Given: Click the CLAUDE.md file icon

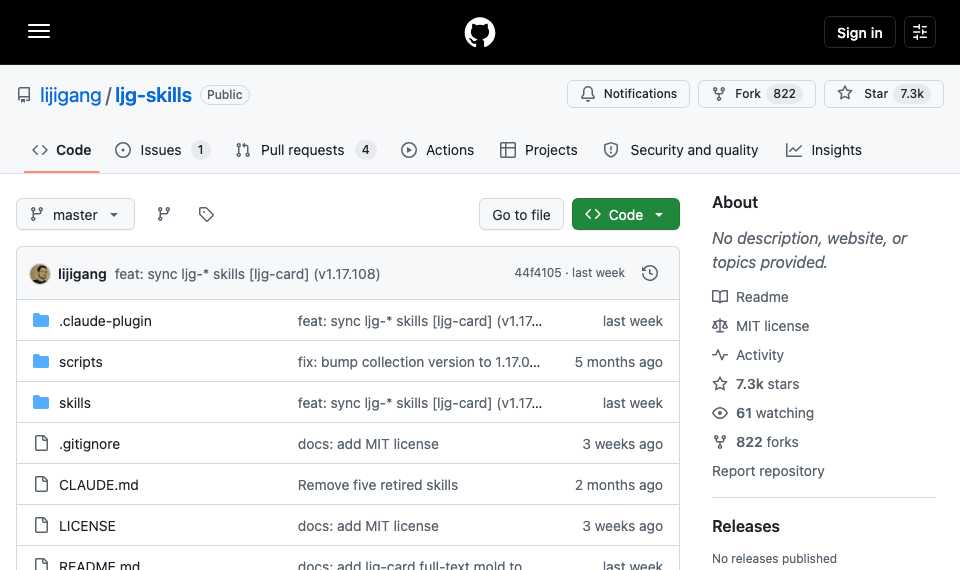Looking at the screenshot, I should tap(41, 484).
